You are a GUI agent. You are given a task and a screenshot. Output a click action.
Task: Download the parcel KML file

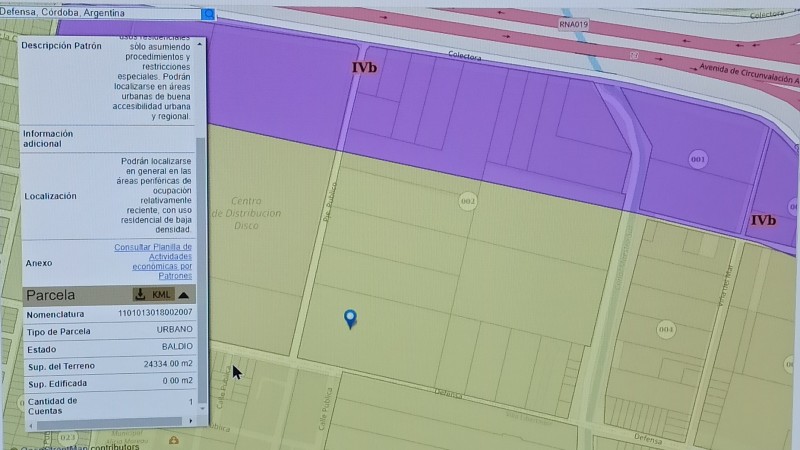coord(154,294)
